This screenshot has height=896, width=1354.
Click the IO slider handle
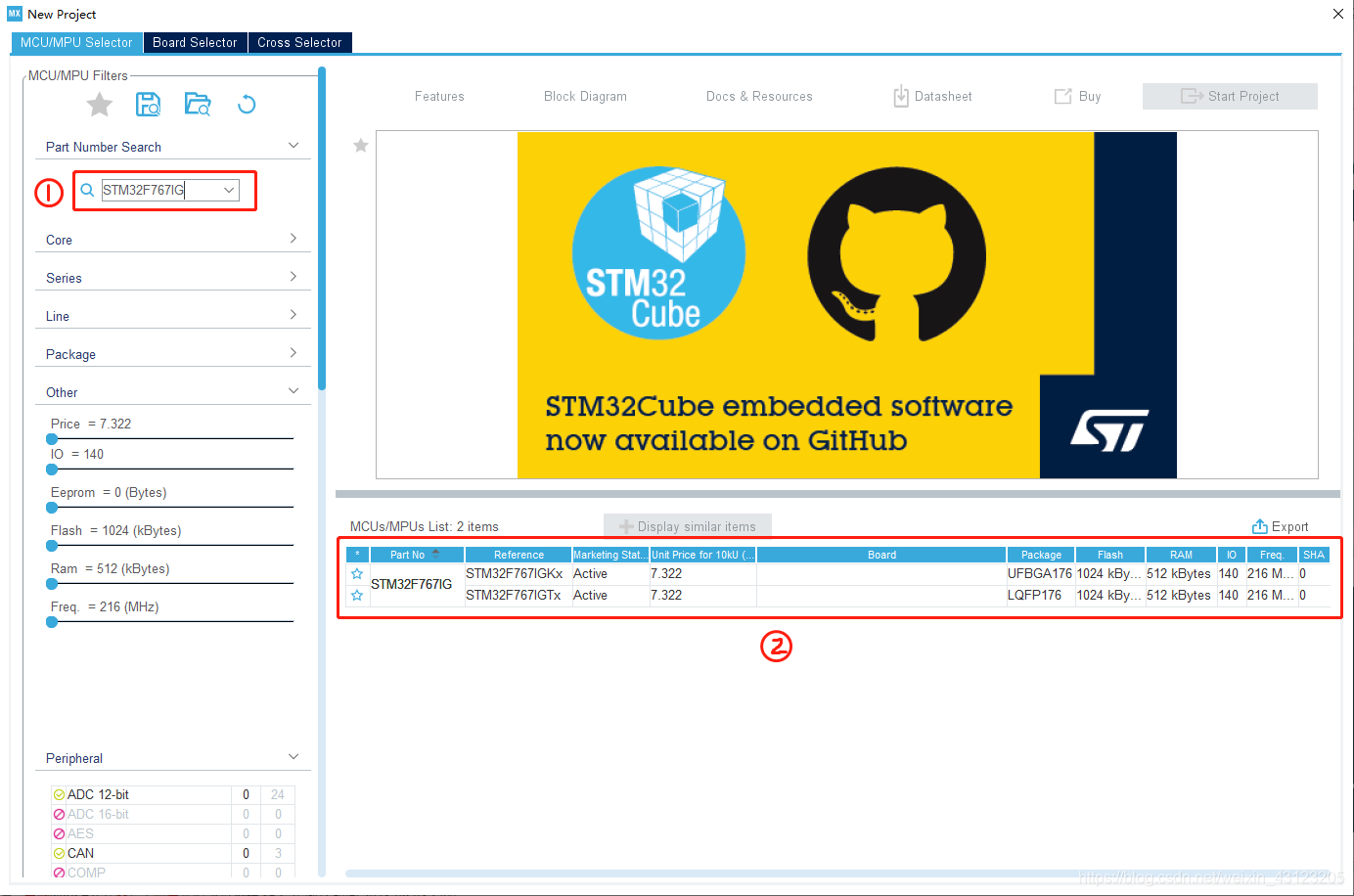tap(52, 470)
